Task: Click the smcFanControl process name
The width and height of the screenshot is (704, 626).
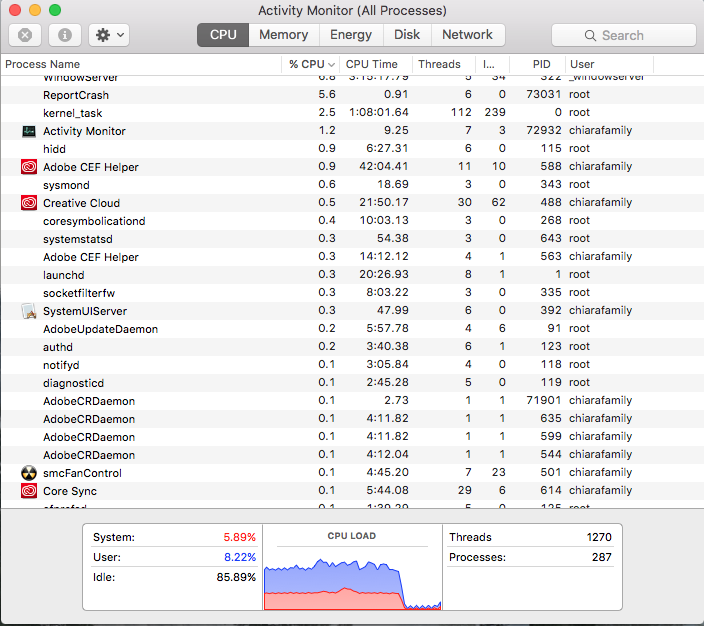Action: (82, 473)
